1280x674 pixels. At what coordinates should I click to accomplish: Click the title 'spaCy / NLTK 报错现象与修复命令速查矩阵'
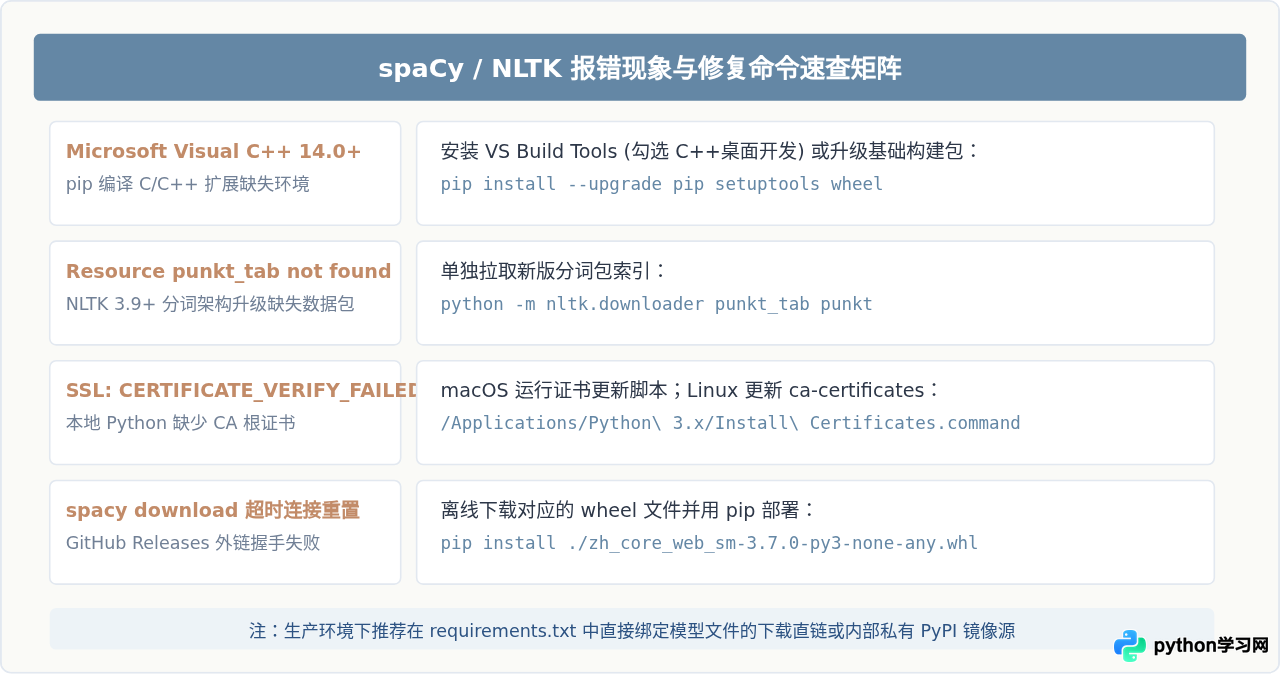(x=640, y=68)
